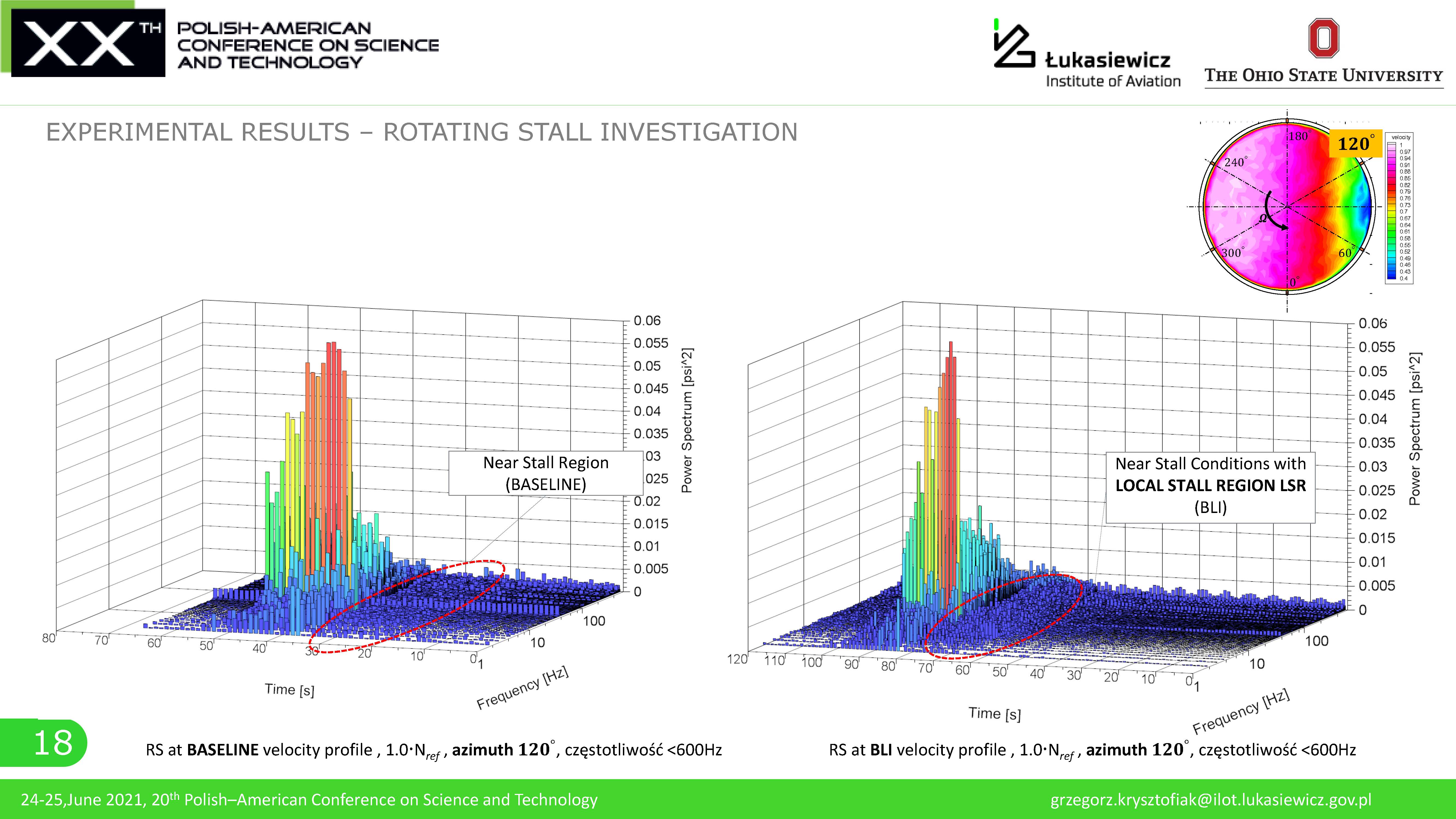Click the Ohio State University O emblem
1456x819 pixels.
point(1324,38)
